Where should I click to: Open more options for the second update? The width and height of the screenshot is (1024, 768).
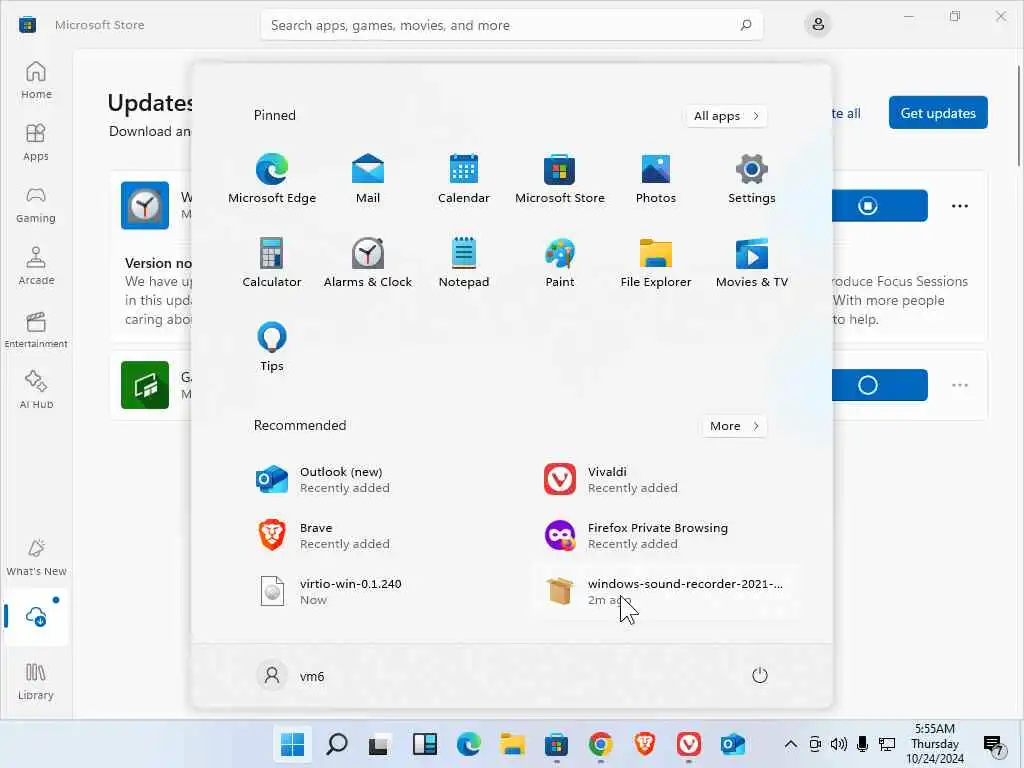coord(959,385)
